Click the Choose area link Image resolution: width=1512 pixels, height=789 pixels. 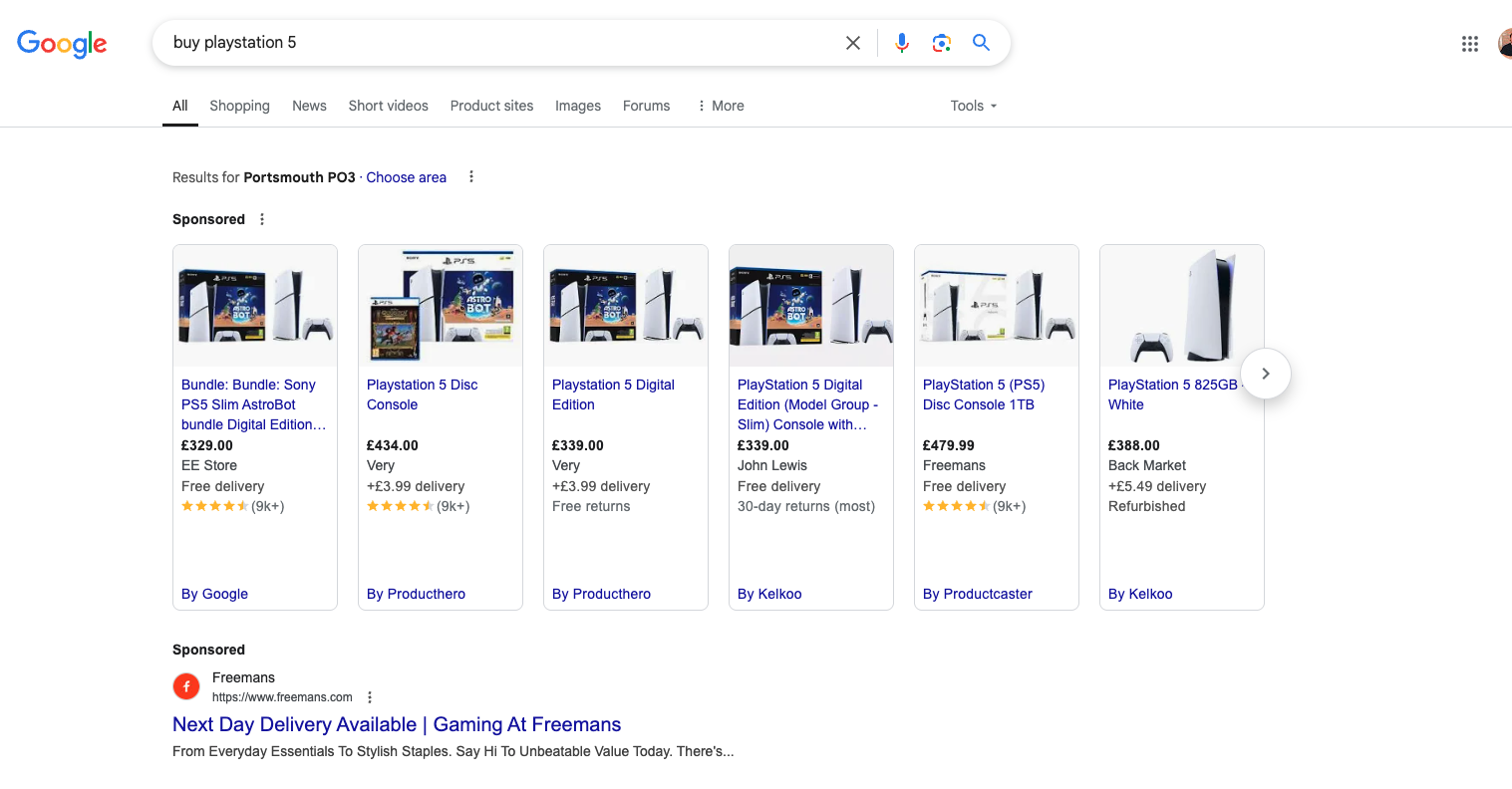click(407, 177)
